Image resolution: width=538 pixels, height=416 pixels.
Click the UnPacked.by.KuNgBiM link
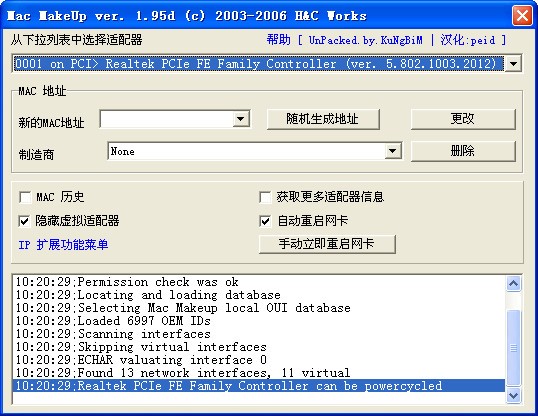pyautogui.click(x=366, y=40)
